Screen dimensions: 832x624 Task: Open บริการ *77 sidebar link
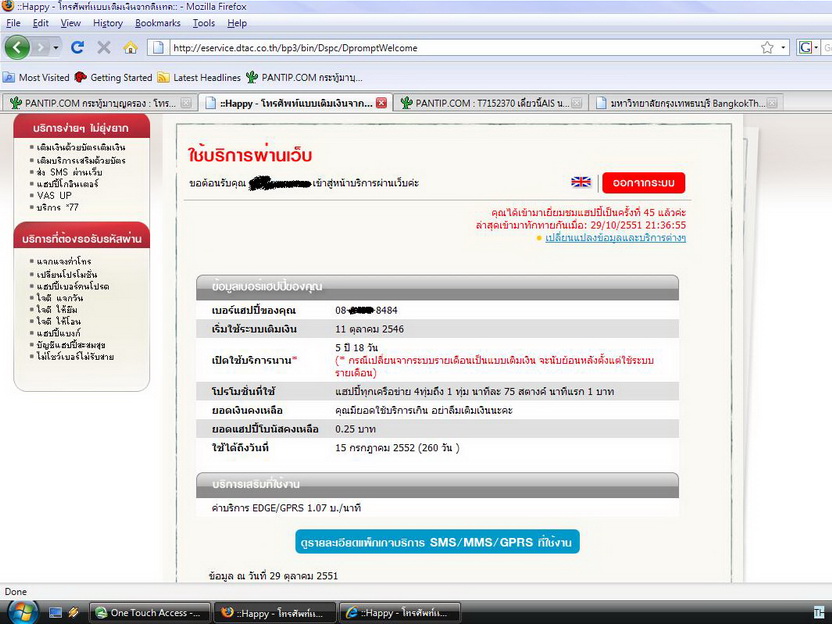pyautogui.click(x=57, y=207)
